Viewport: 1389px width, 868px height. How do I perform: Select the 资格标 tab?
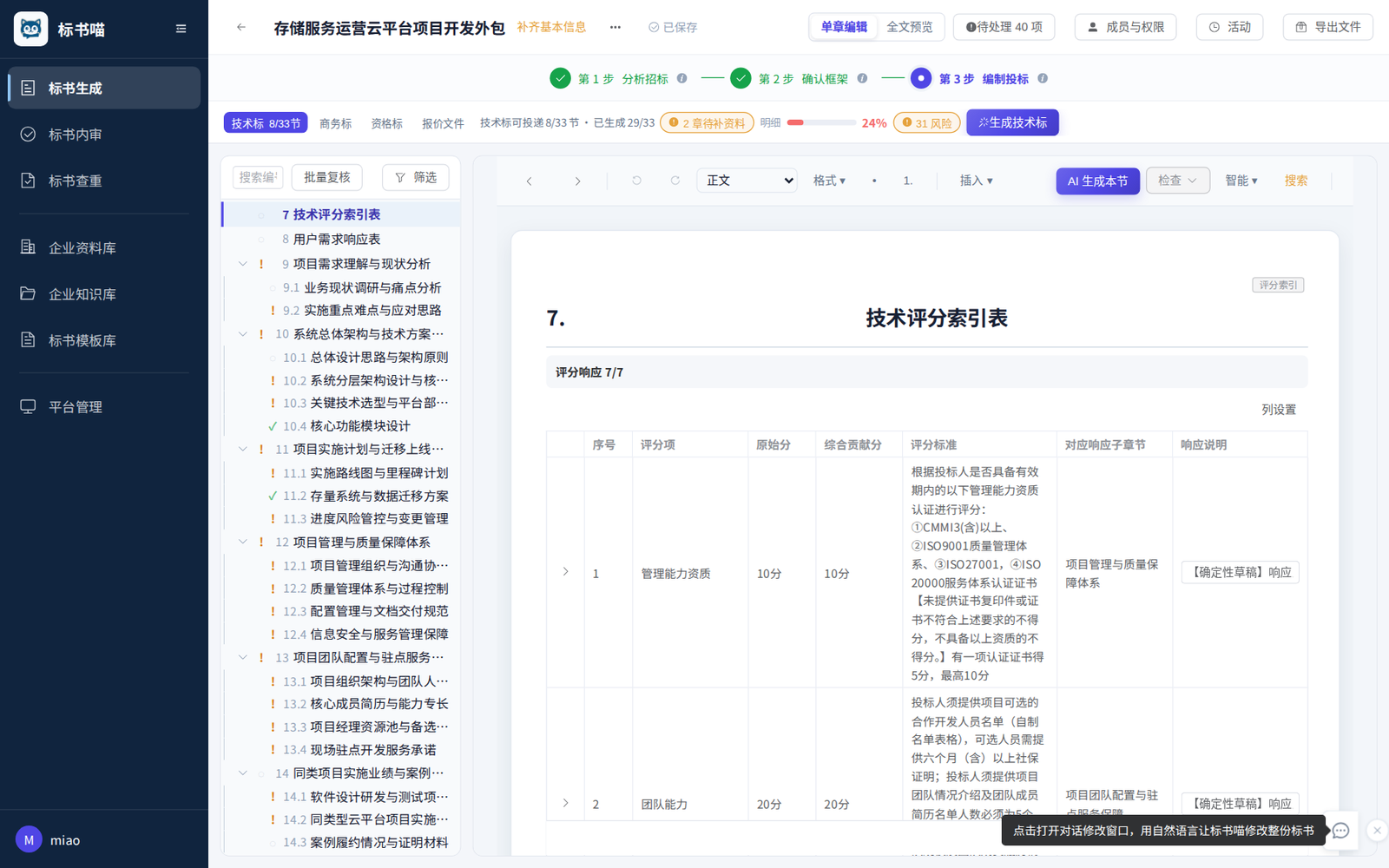[x=386, y=123]
